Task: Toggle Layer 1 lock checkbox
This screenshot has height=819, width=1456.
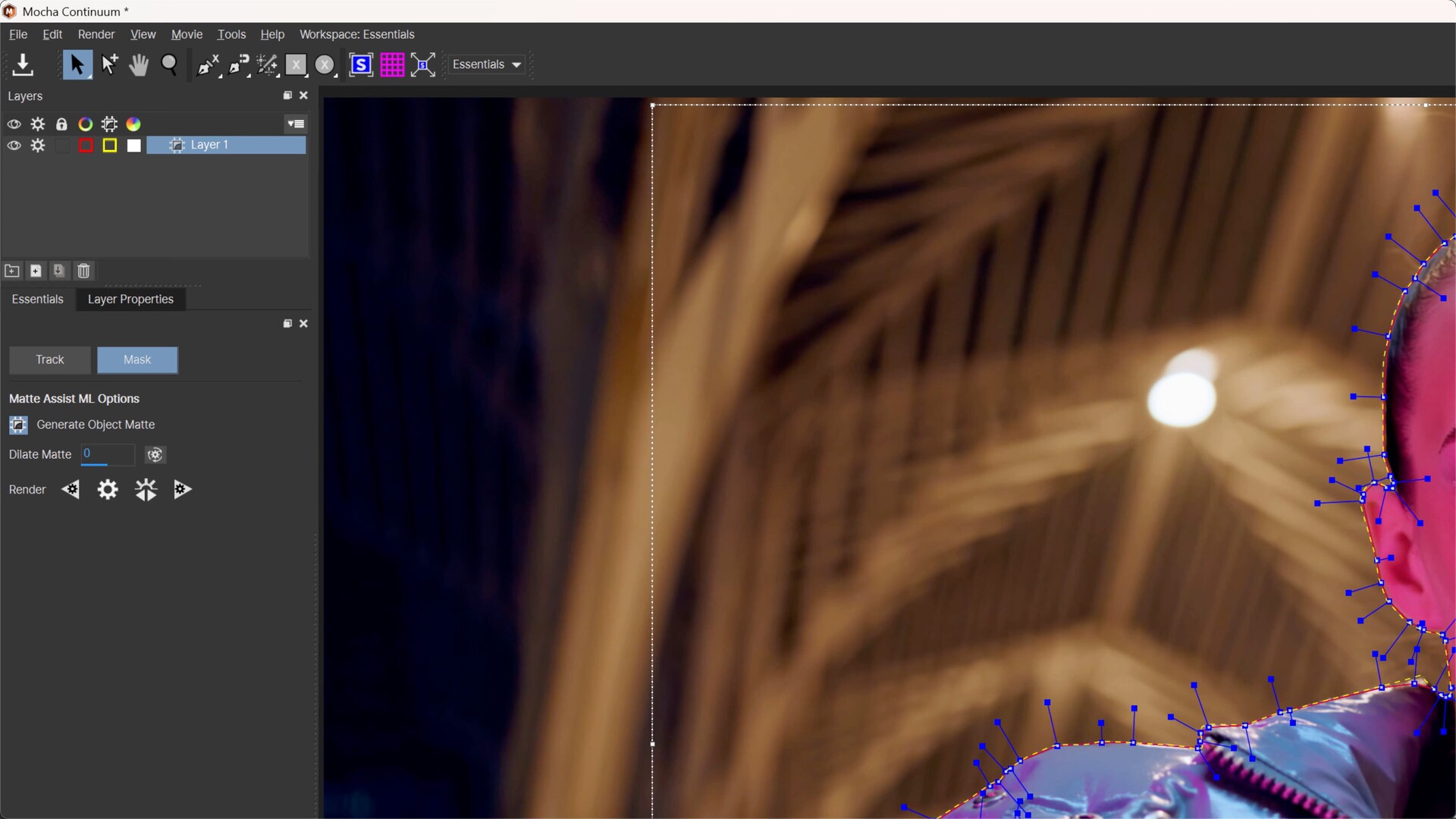Action: pos(62,146)
